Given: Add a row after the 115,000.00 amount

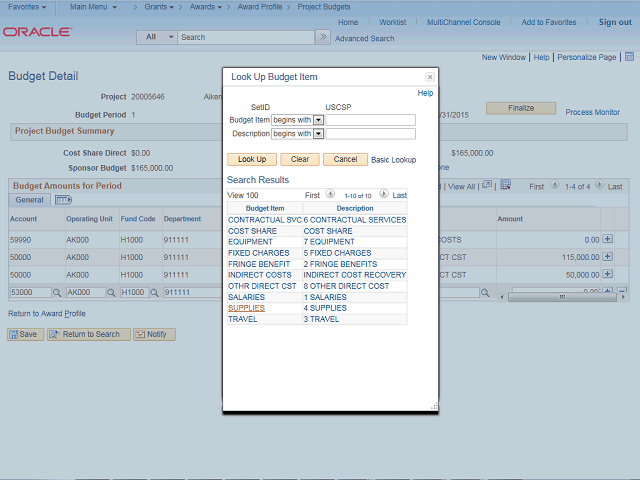Looking at the screenshot, I should tap(607, 257).
